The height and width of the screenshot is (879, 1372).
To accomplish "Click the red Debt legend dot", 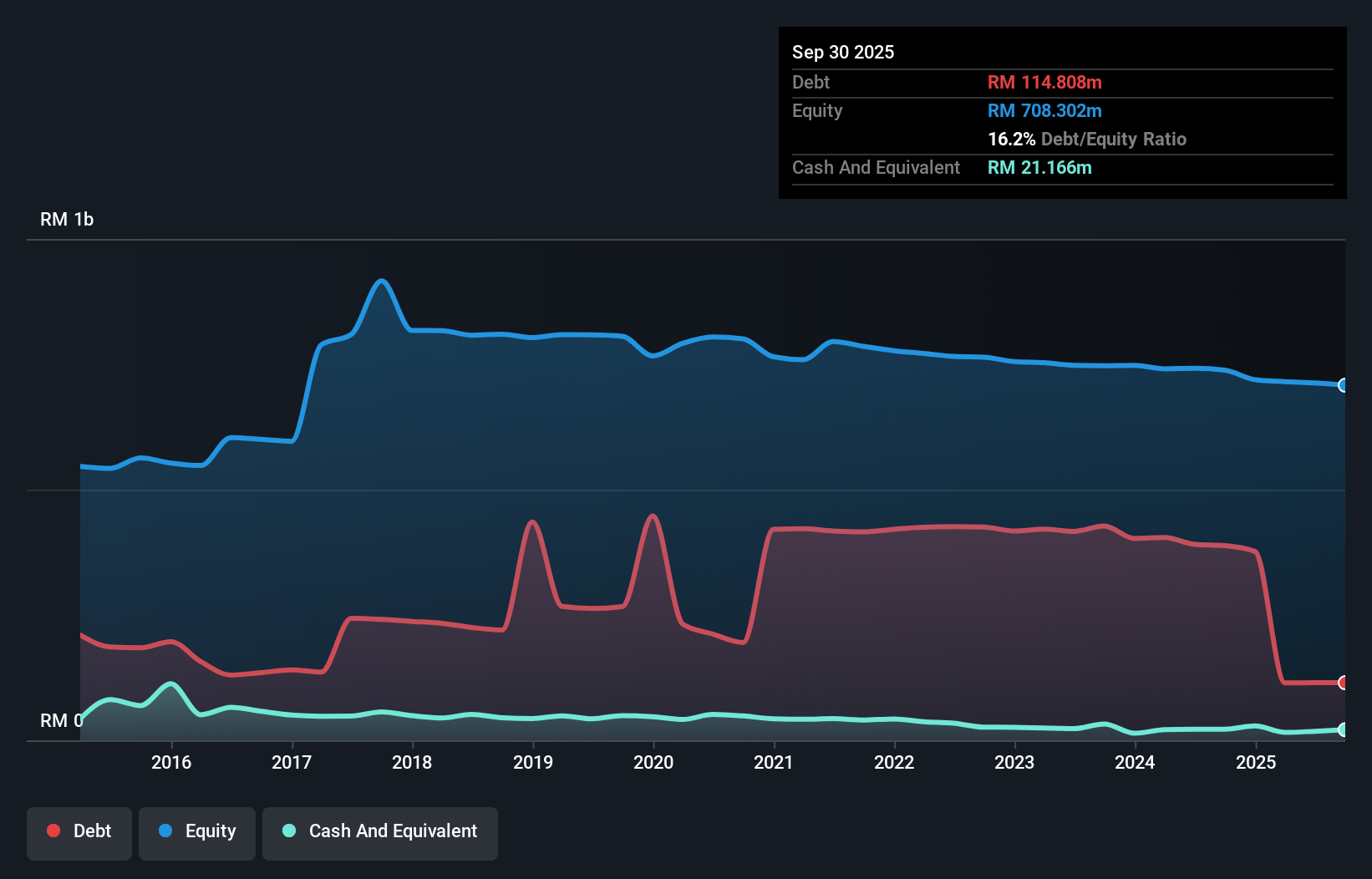I will 53,831.
